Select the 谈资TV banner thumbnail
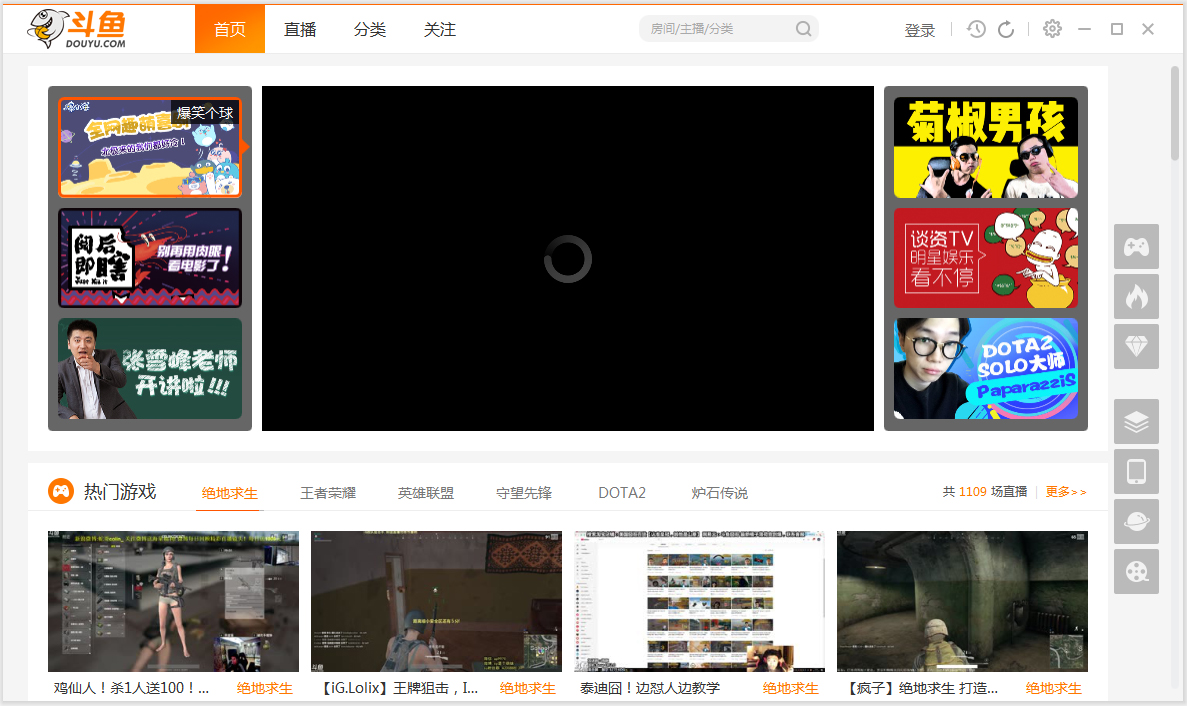Viewport: 1187px width, 706px height. pyautogui.click(x=986, y=257)
